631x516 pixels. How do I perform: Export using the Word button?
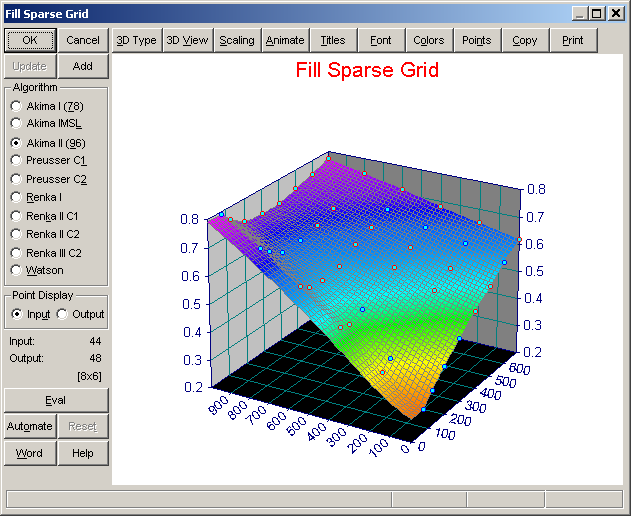pos(30,453)
